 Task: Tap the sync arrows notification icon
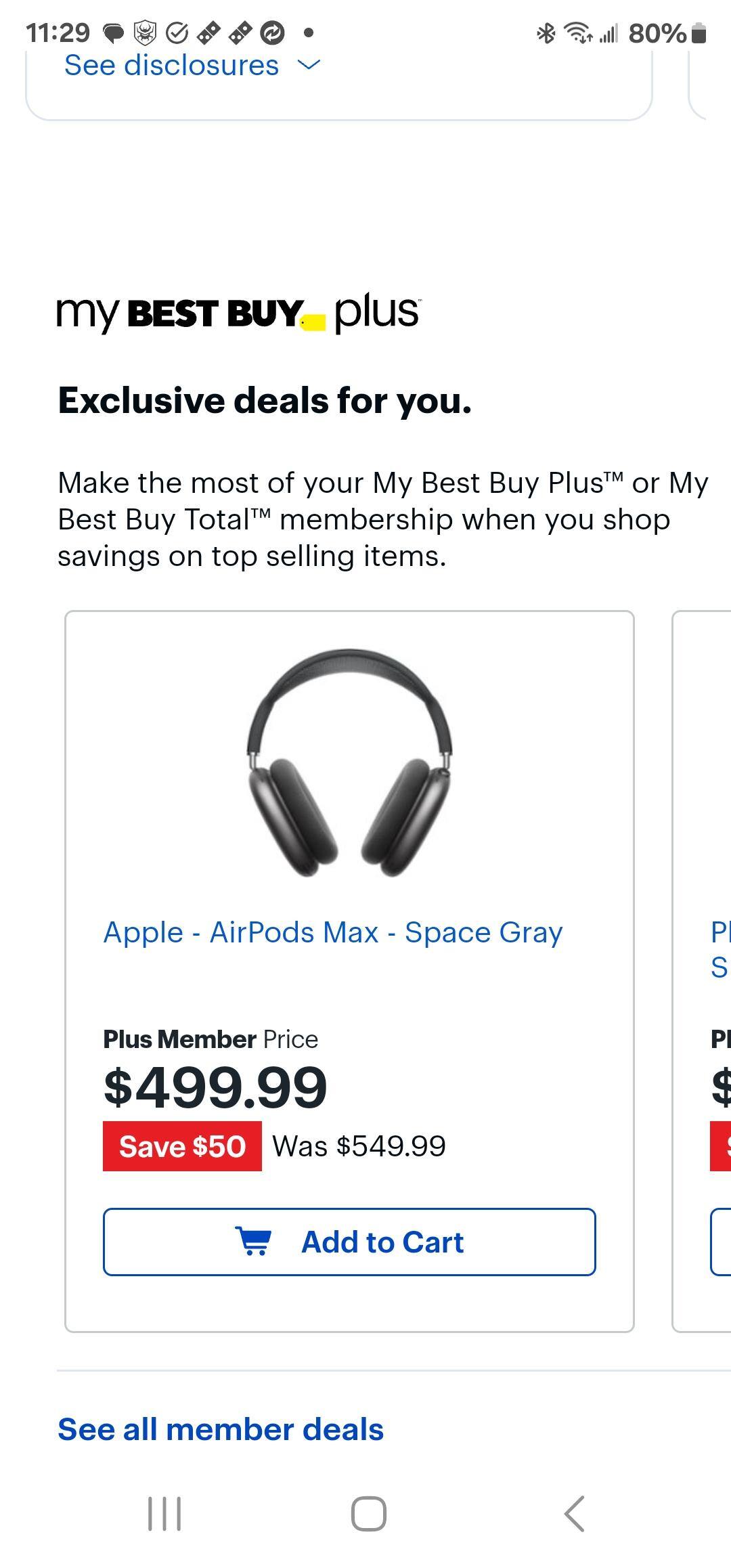pyautogui.click(x=272, y=32)
